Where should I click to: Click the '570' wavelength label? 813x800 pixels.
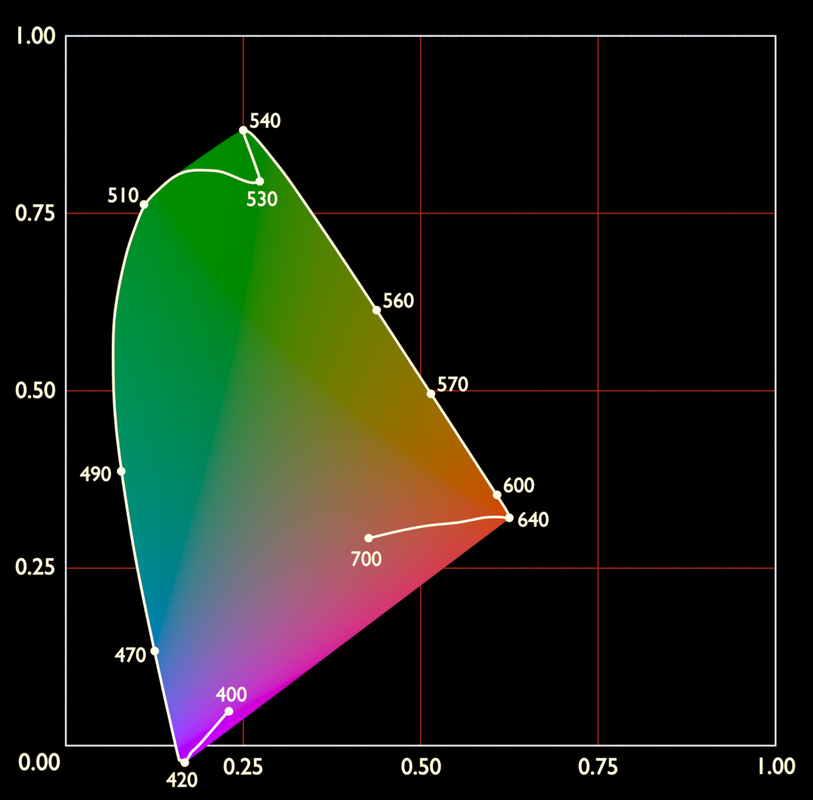point(453,384)
